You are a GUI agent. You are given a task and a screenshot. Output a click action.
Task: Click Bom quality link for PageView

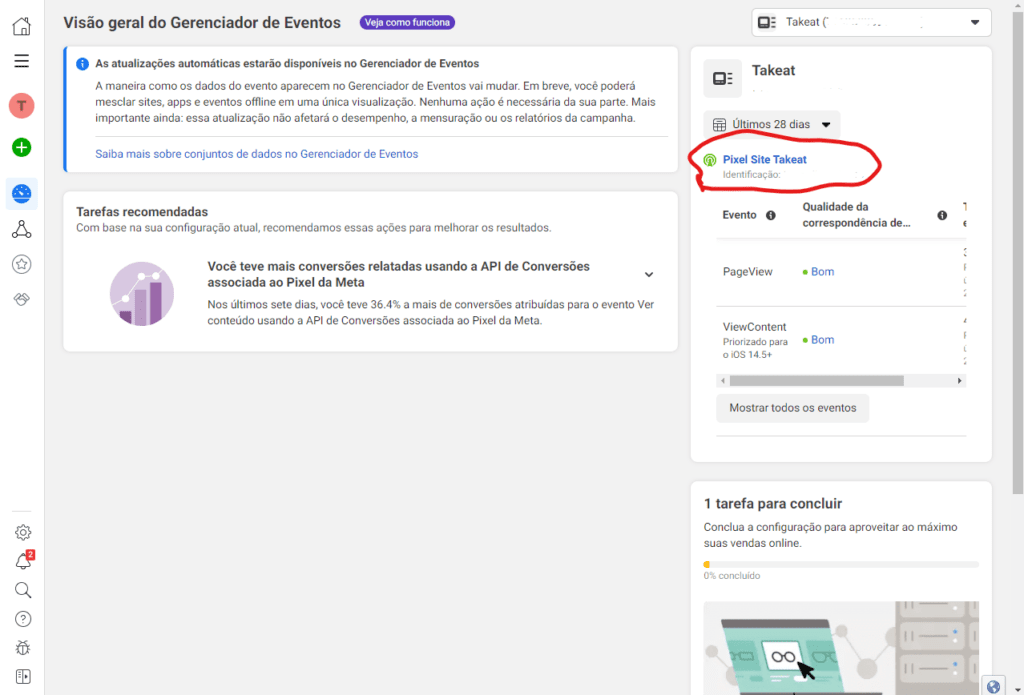(822, 272)
